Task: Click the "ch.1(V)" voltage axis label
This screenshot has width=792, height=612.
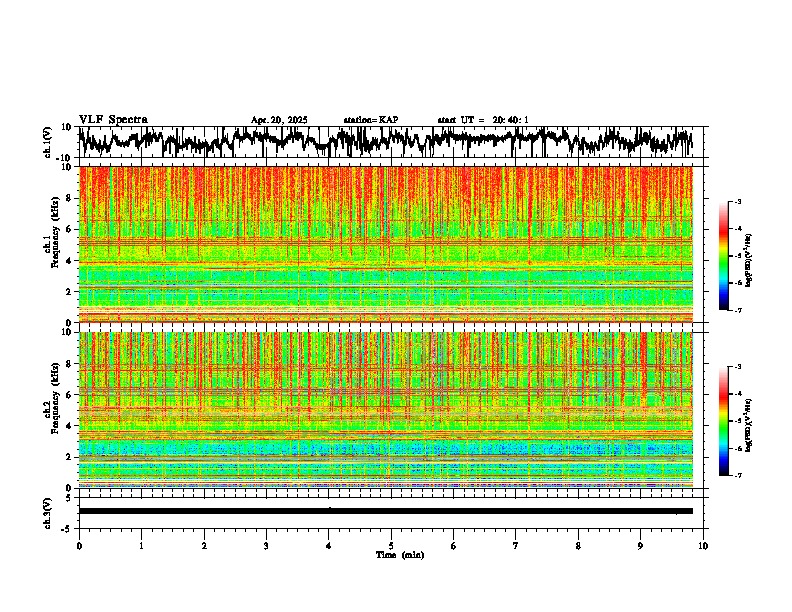Action: [48, 142]
